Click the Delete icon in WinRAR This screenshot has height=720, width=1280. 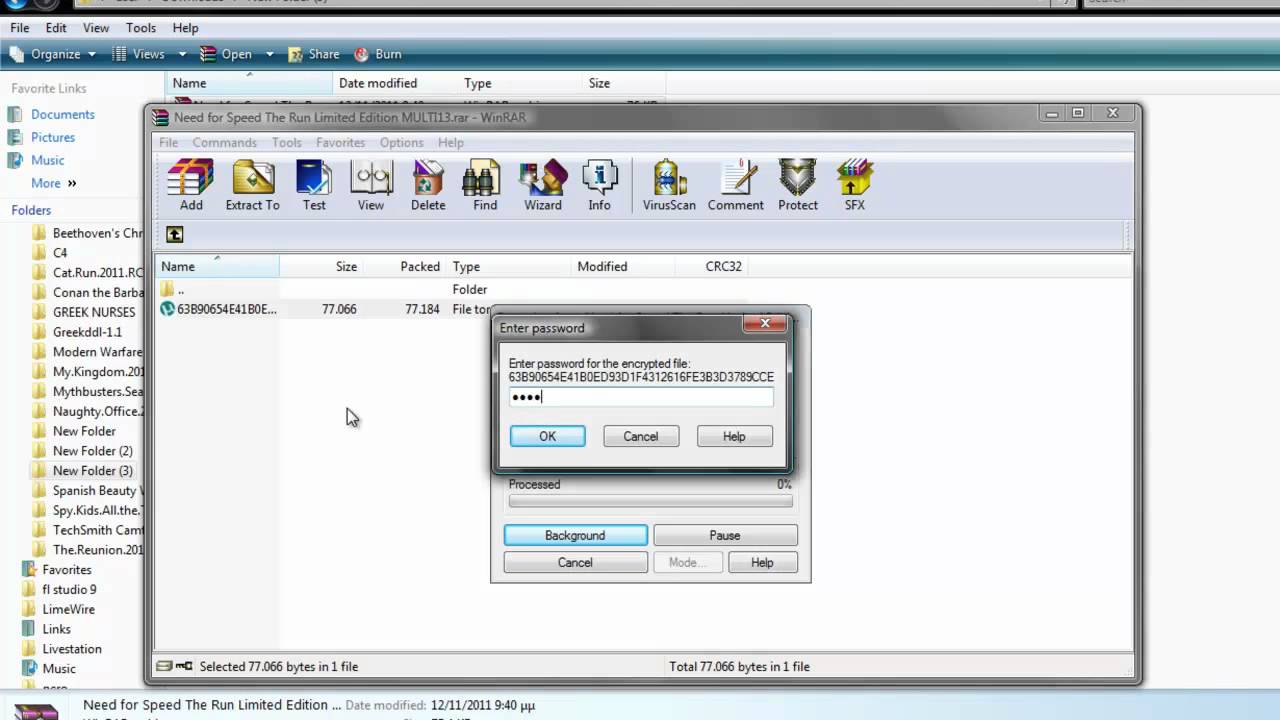click(x=428, y=186)
